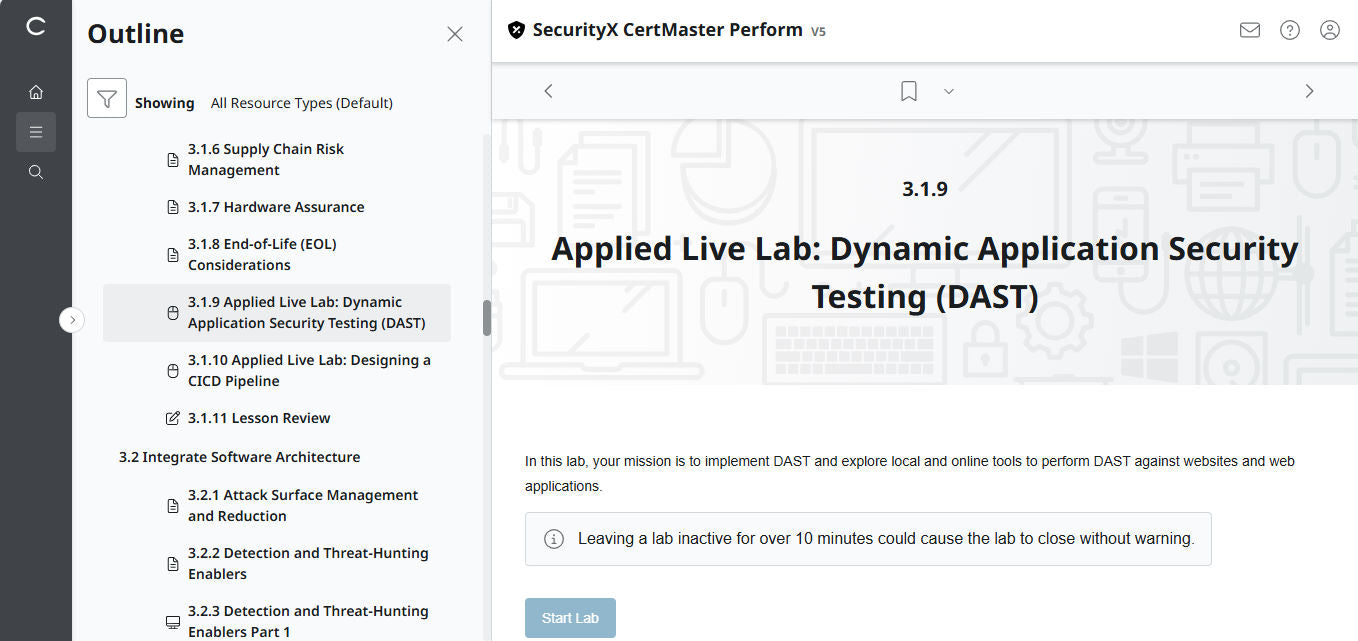Bookmark the current lesson
The width and height of the screenshot is (1358, 641).
[908, 90]
